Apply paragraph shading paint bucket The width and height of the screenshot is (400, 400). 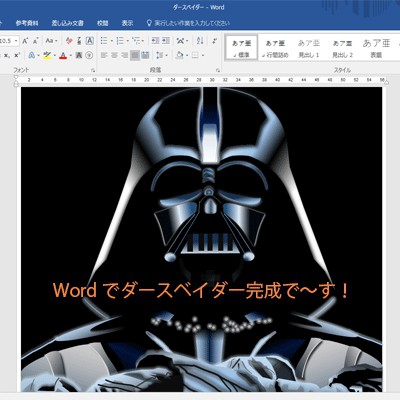(180, 55)
